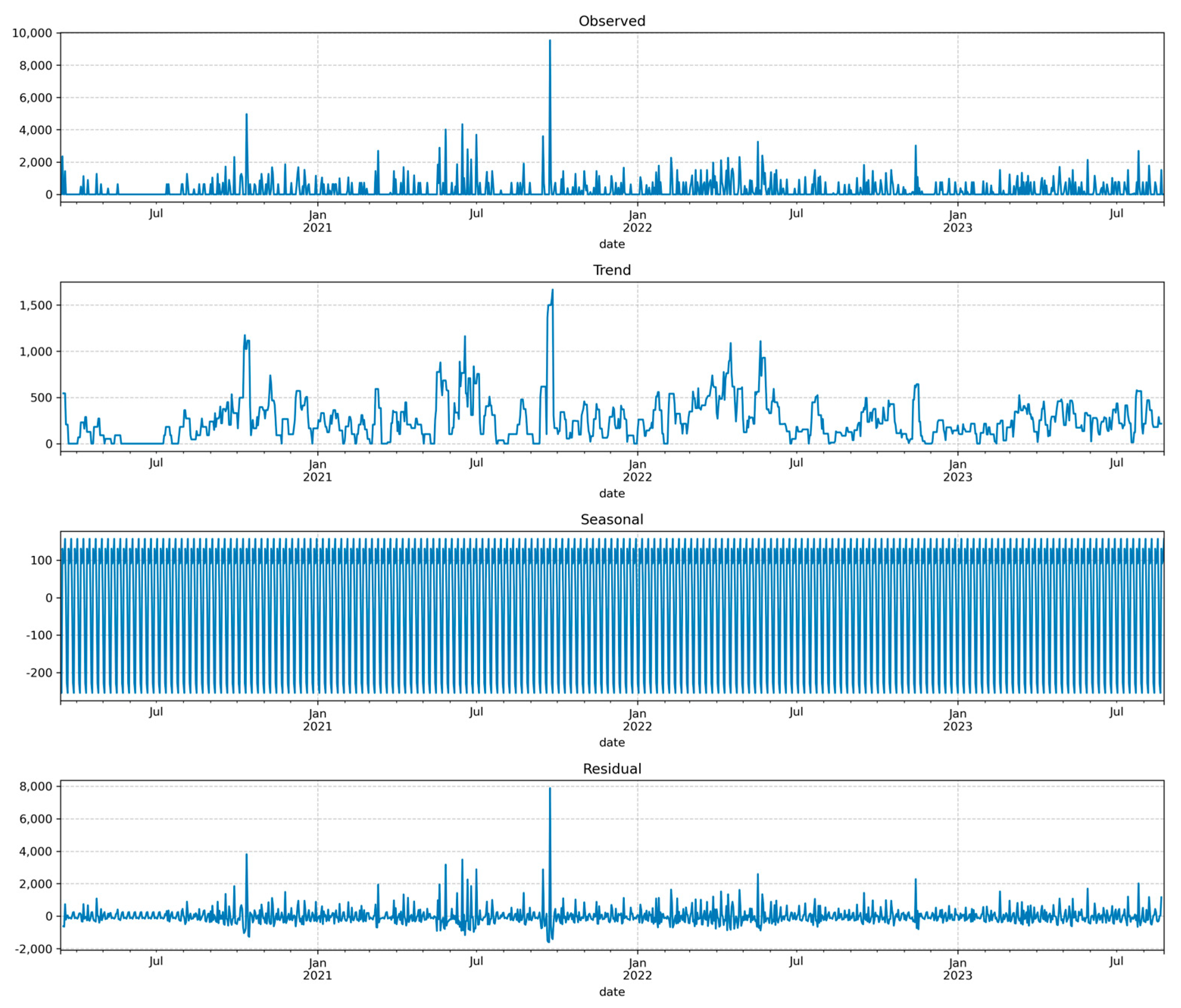1181x1008 pixels.
Task: Click Jan 2022 tick label under Trend
Action: click(x=637, y=471)
